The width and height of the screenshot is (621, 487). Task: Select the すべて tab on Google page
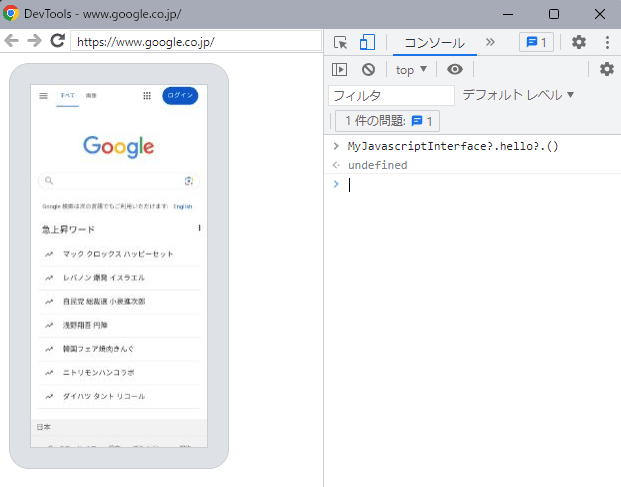67,95
